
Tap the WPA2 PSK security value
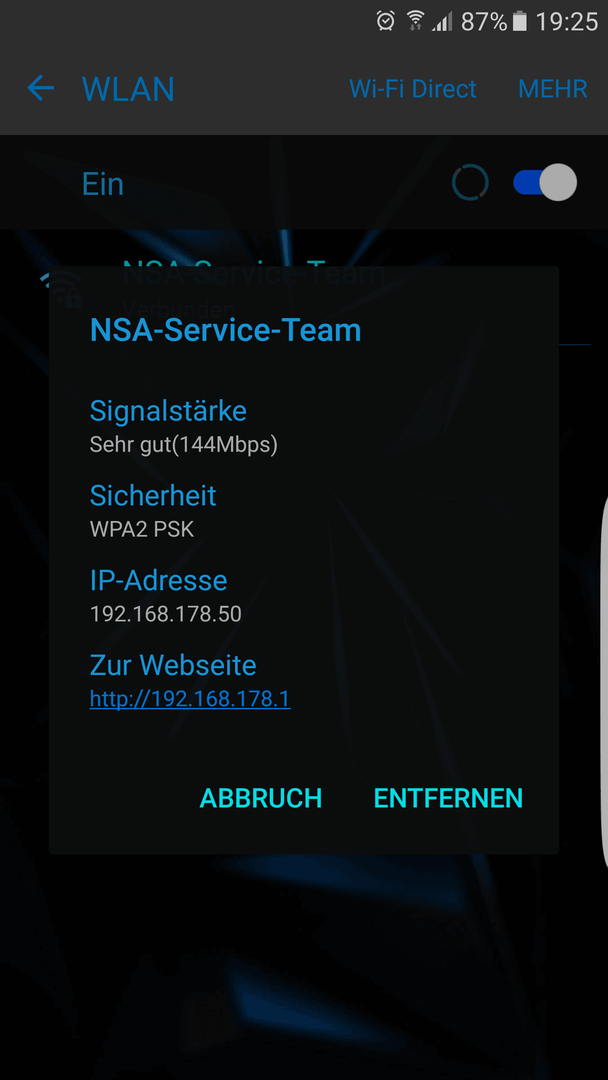(142, 529)
